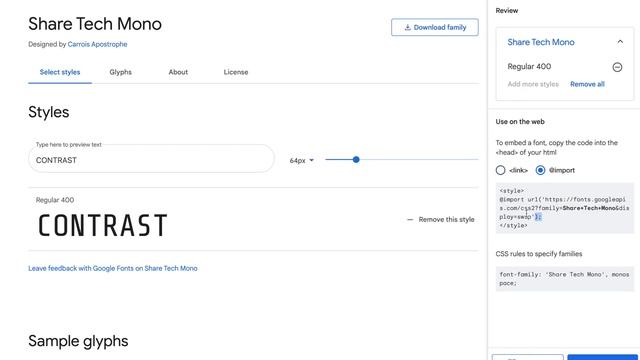Open the Glyphs tab
This screenshot has width=640, height=360.
120,72
